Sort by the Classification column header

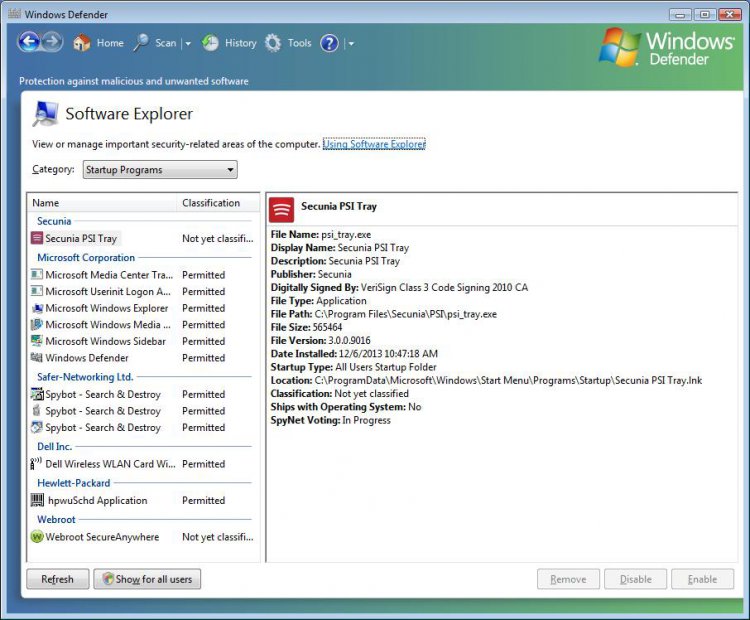pos(218,203)
